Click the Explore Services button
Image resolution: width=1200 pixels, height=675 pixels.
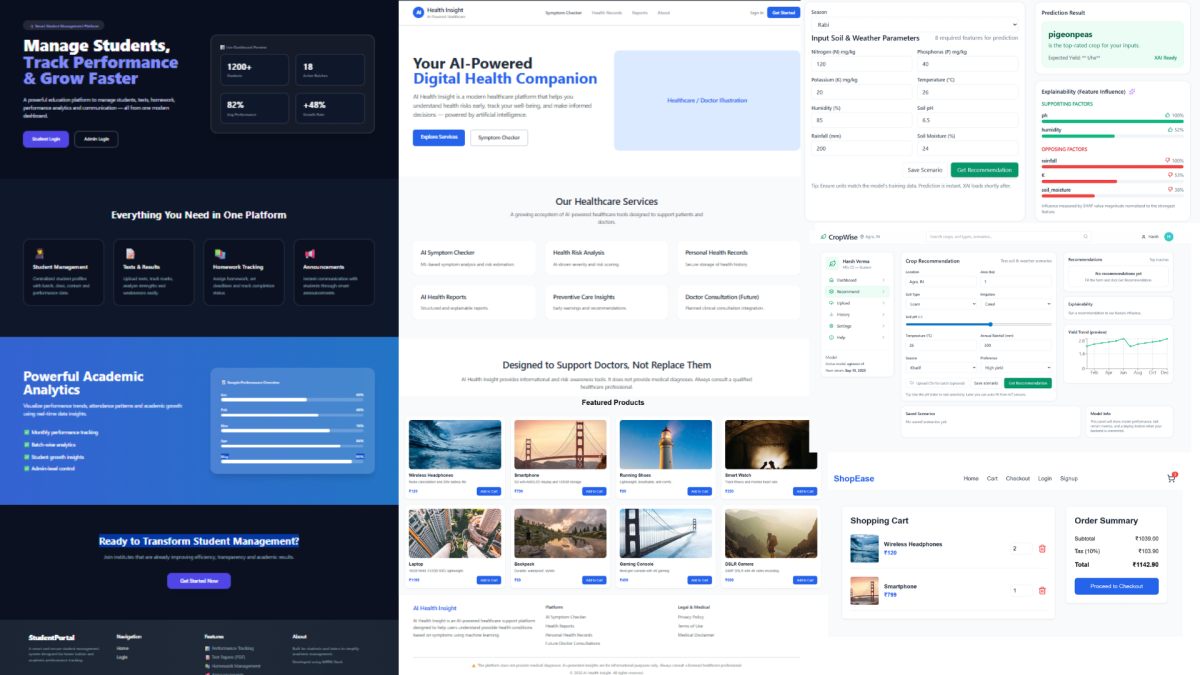coord(438,138)
